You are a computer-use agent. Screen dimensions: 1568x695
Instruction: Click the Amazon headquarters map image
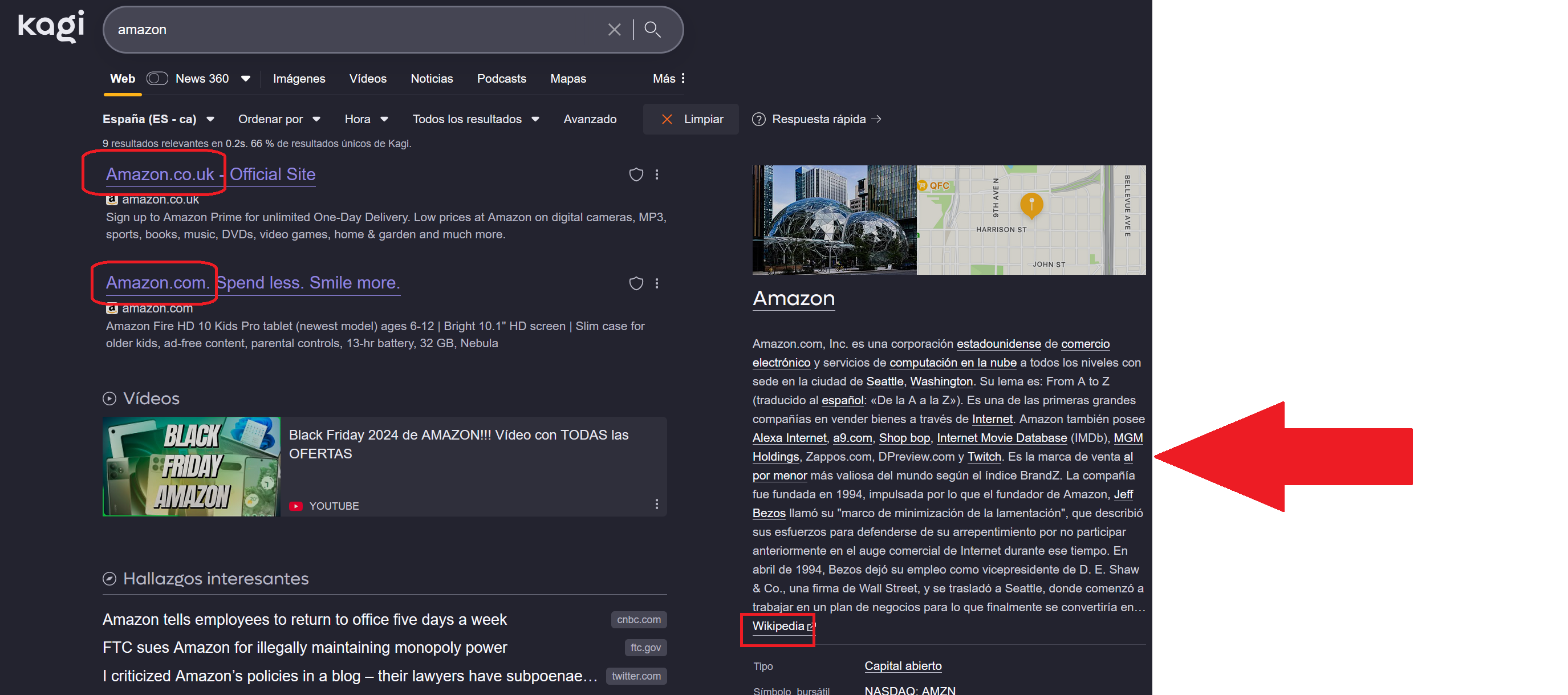(x=1030, y=220)
